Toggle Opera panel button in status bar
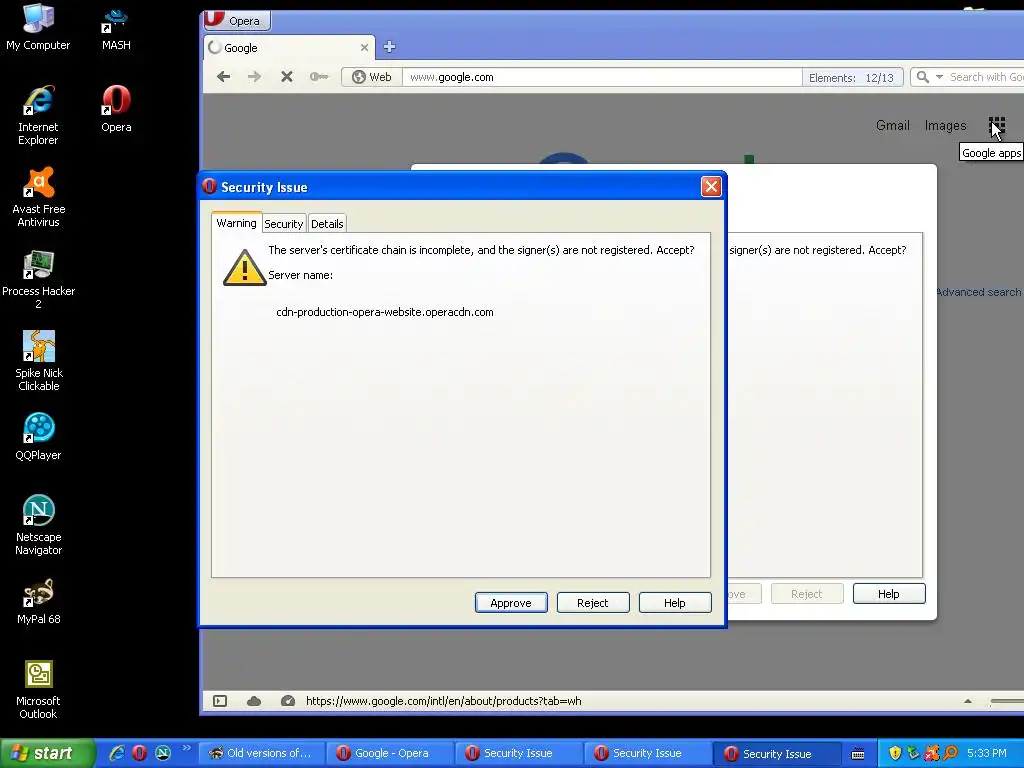This screenshot has width=1024, height=768. [220, 701]
